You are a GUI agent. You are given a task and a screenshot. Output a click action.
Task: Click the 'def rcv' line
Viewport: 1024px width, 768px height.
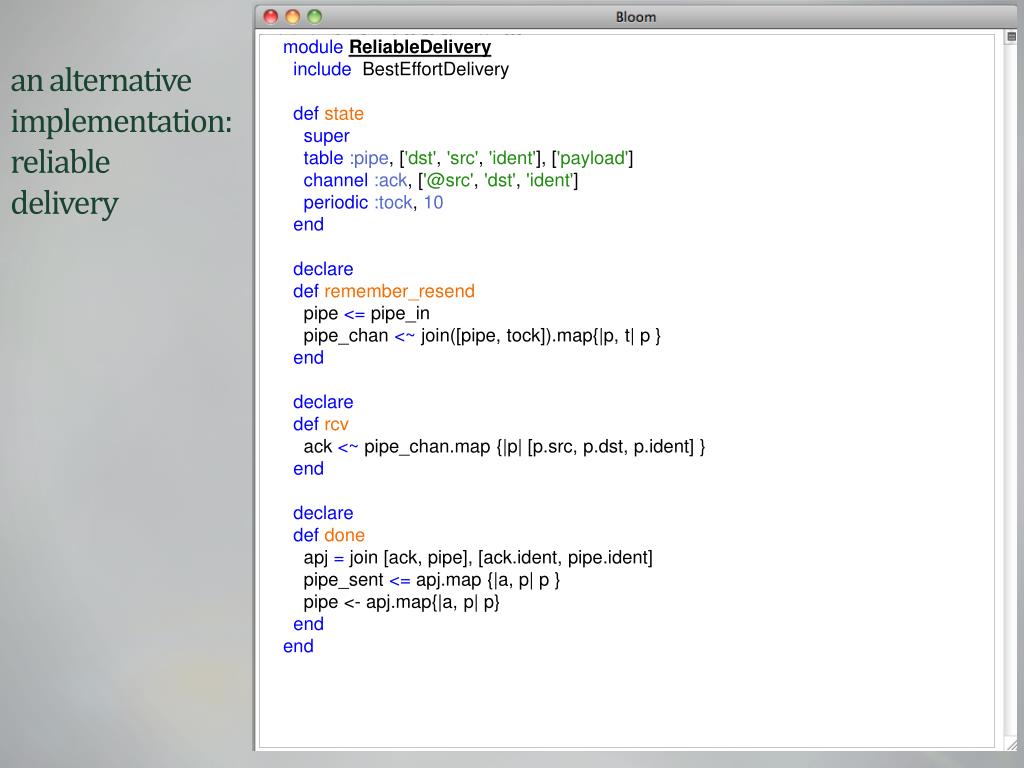click(x=321, y=424)
